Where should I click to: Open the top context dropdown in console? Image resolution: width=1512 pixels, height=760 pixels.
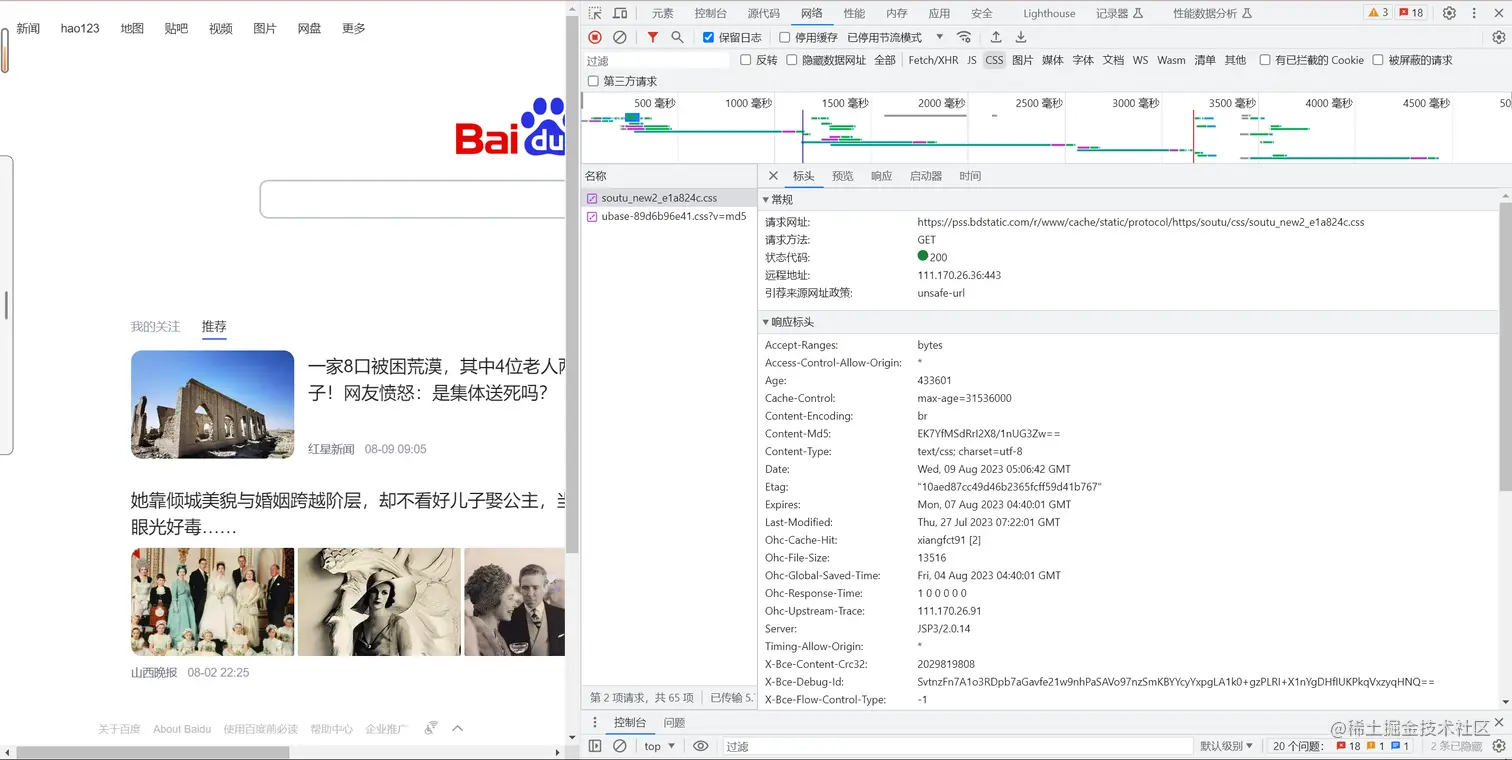click(660, 746)
